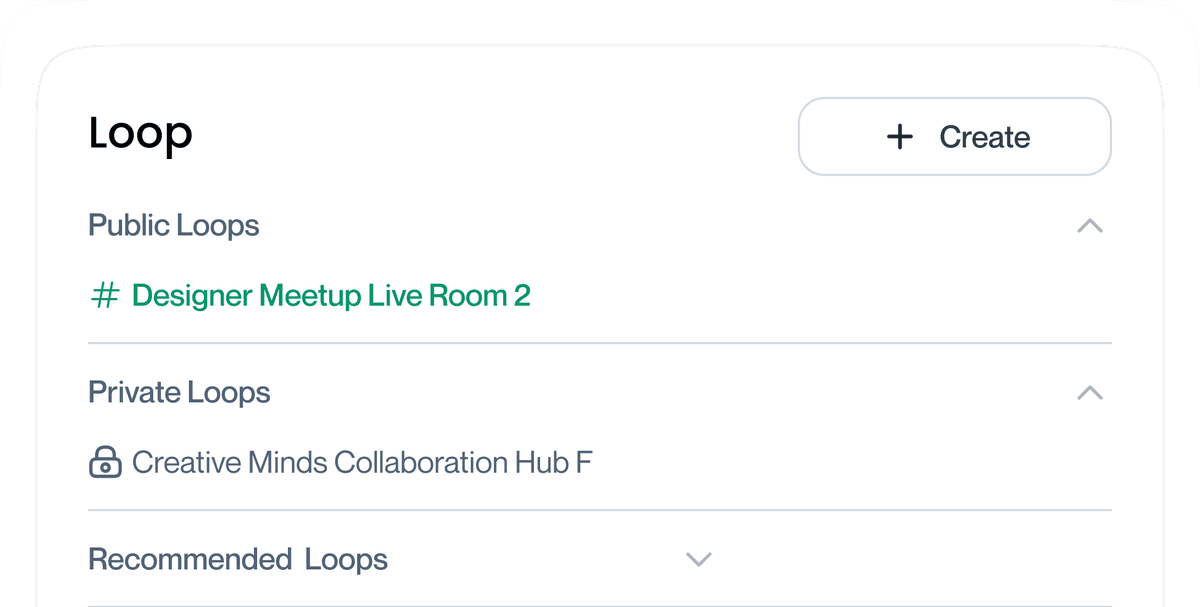Click the hash icon beside Designer Meetup
The height and width of the screenshot is (607, 1200).
pos(105,296)
